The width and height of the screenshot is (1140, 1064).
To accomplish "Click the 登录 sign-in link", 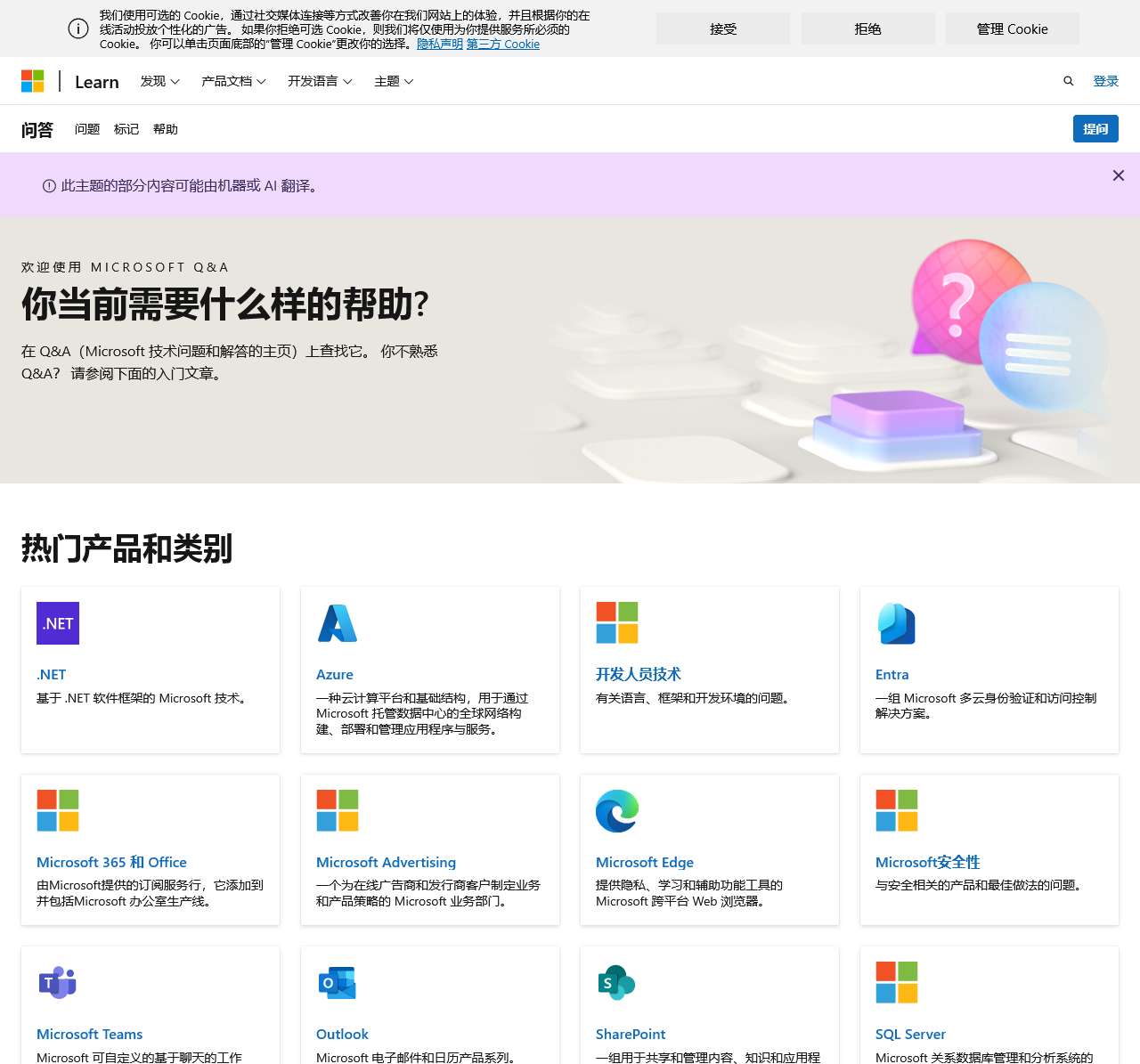I will [x=1106, y=81].
